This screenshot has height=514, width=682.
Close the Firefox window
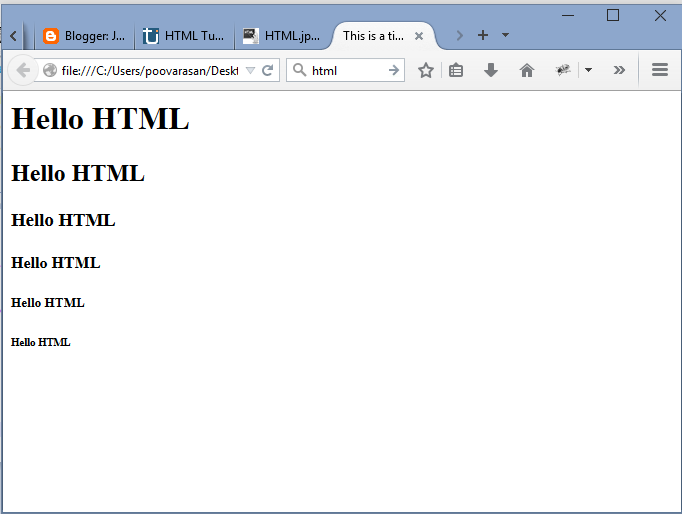point(660,16)
